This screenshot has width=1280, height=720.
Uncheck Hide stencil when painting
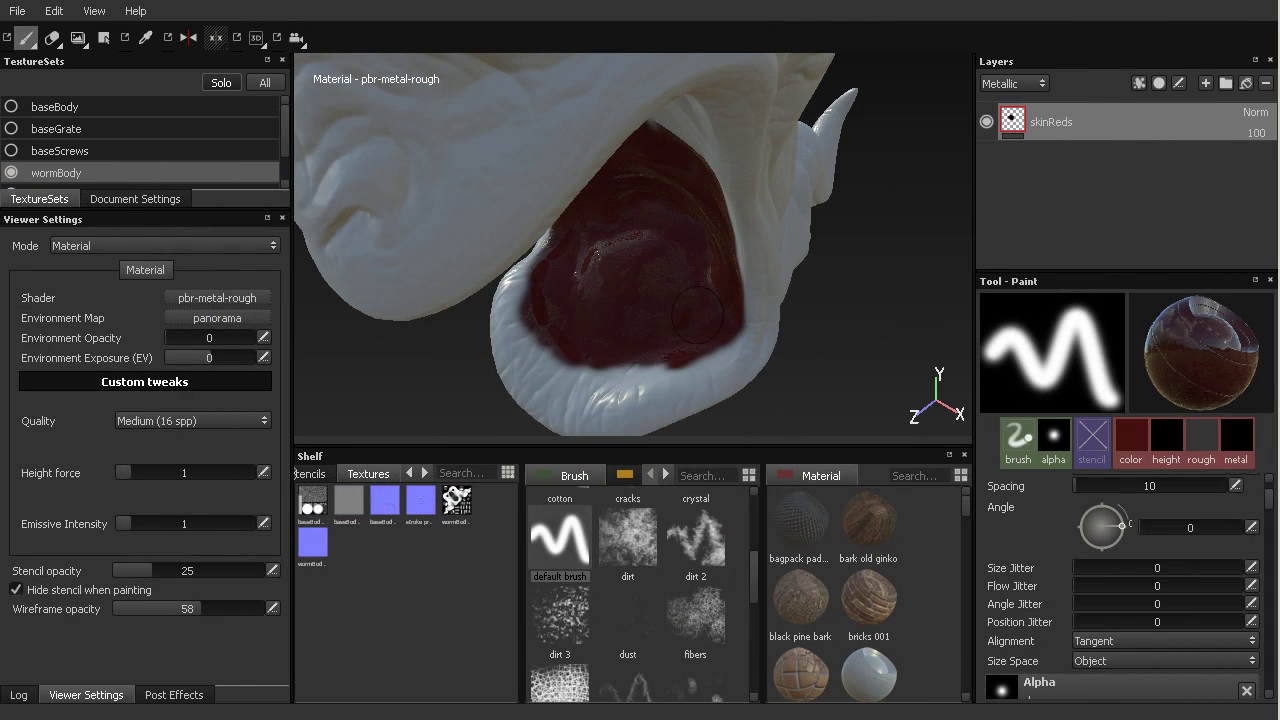tap(16, 590)
